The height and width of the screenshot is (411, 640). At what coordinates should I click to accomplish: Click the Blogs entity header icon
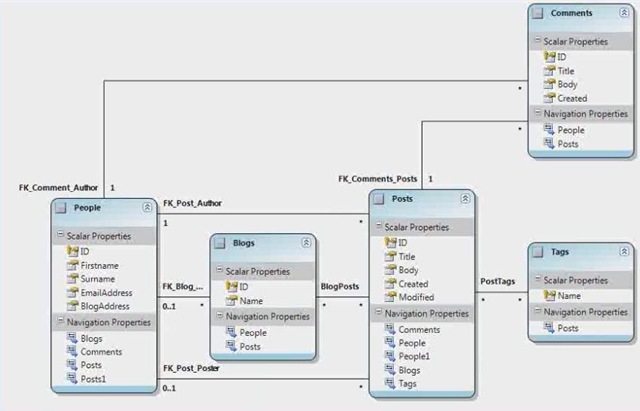click(221, 243)
